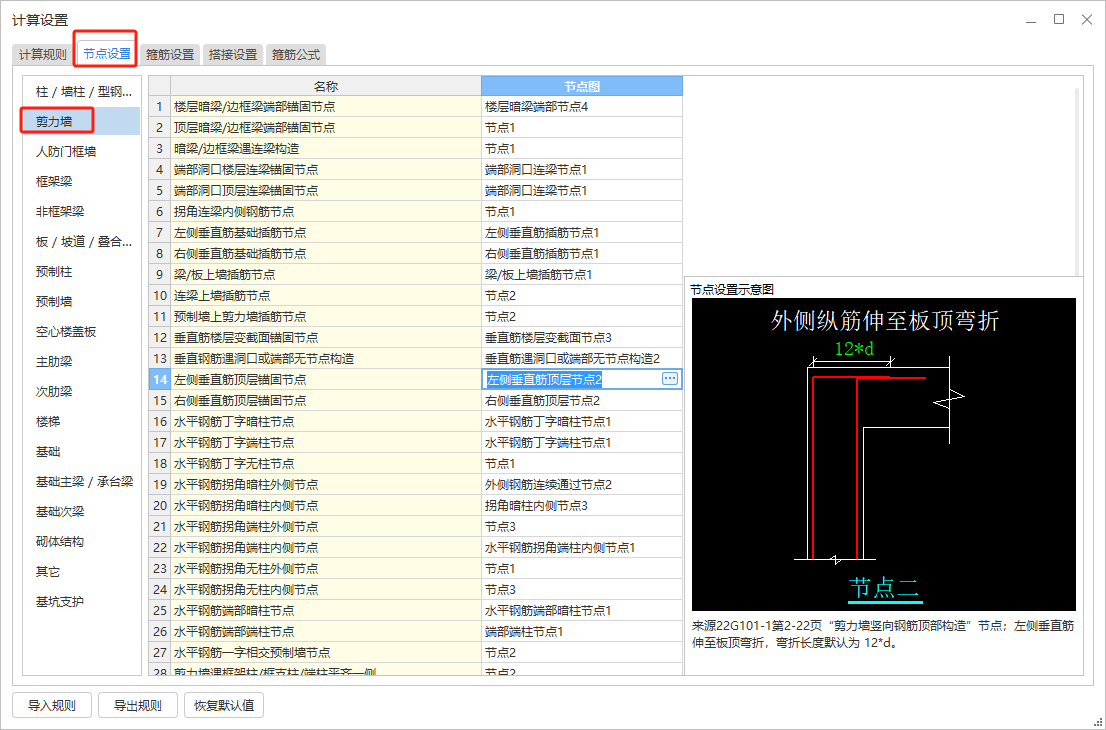Click the cell 水平钢筋丁字暗柱节点1

coord(582,421)
